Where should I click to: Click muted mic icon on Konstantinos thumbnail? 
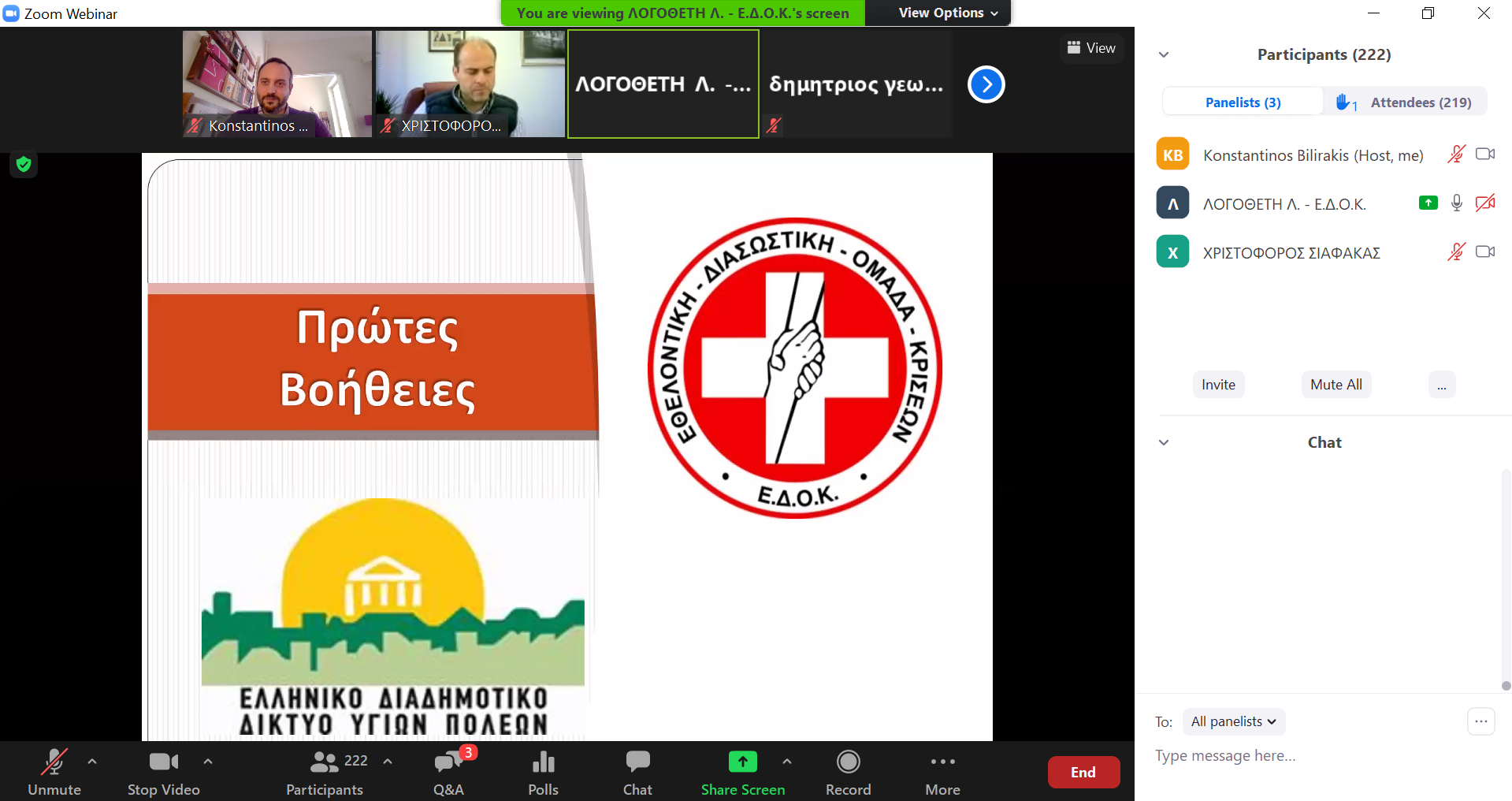[195, 125]
